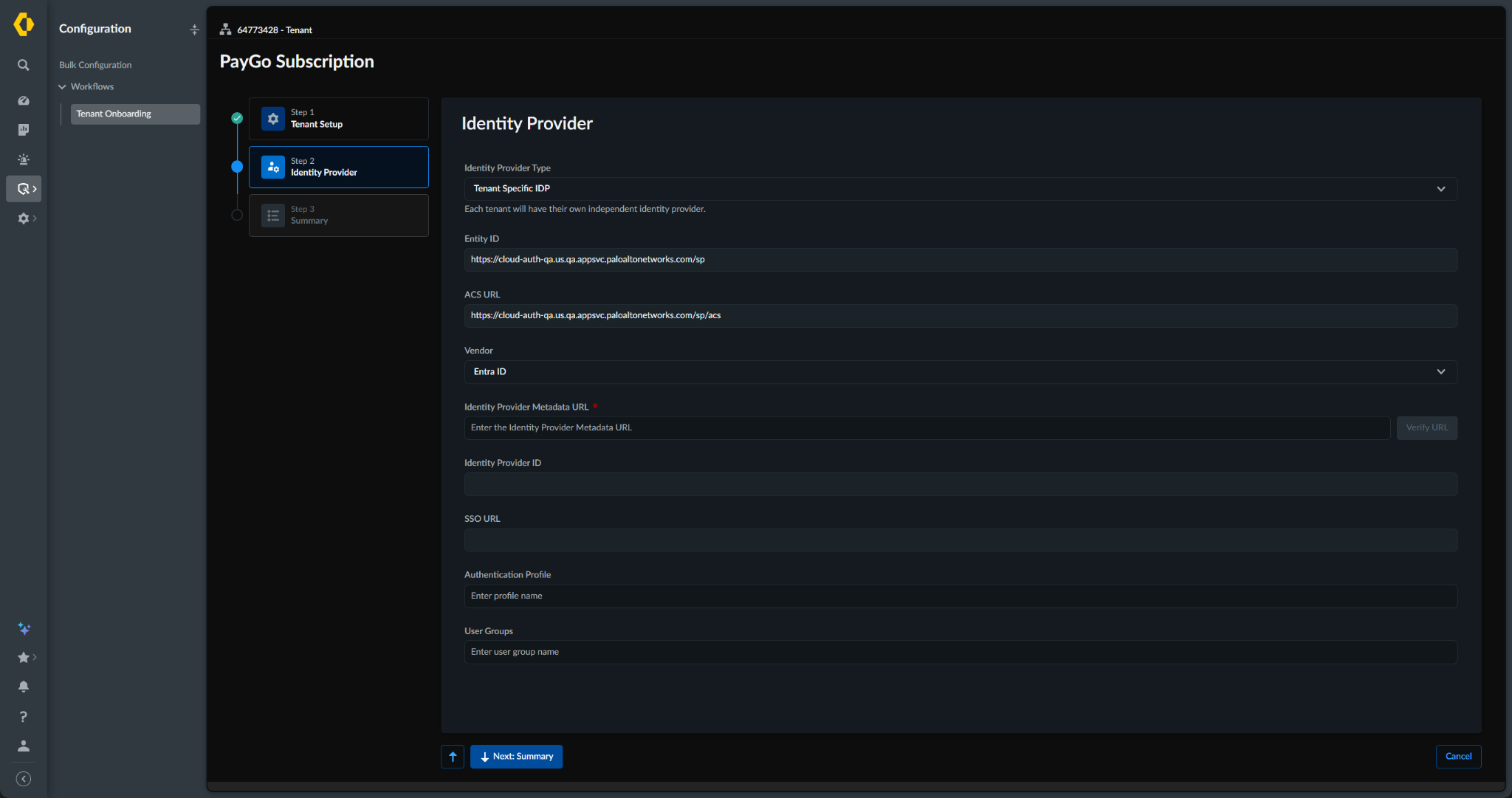Open the user profile icon

pos(24,746)
